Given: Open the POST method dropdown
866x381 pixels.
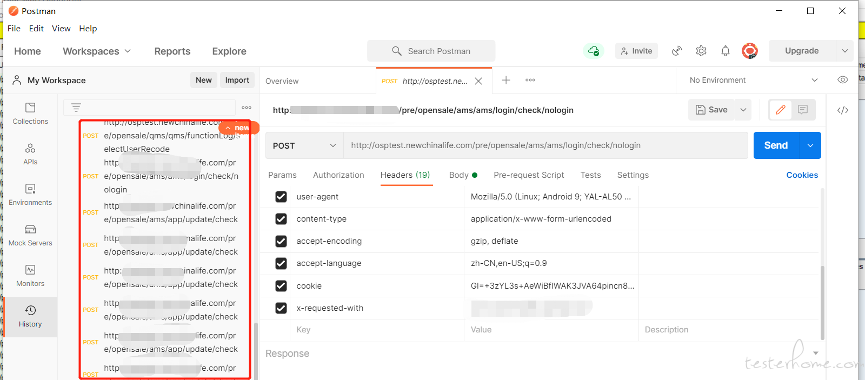Looking at the screenshot, I should point(304,146).
